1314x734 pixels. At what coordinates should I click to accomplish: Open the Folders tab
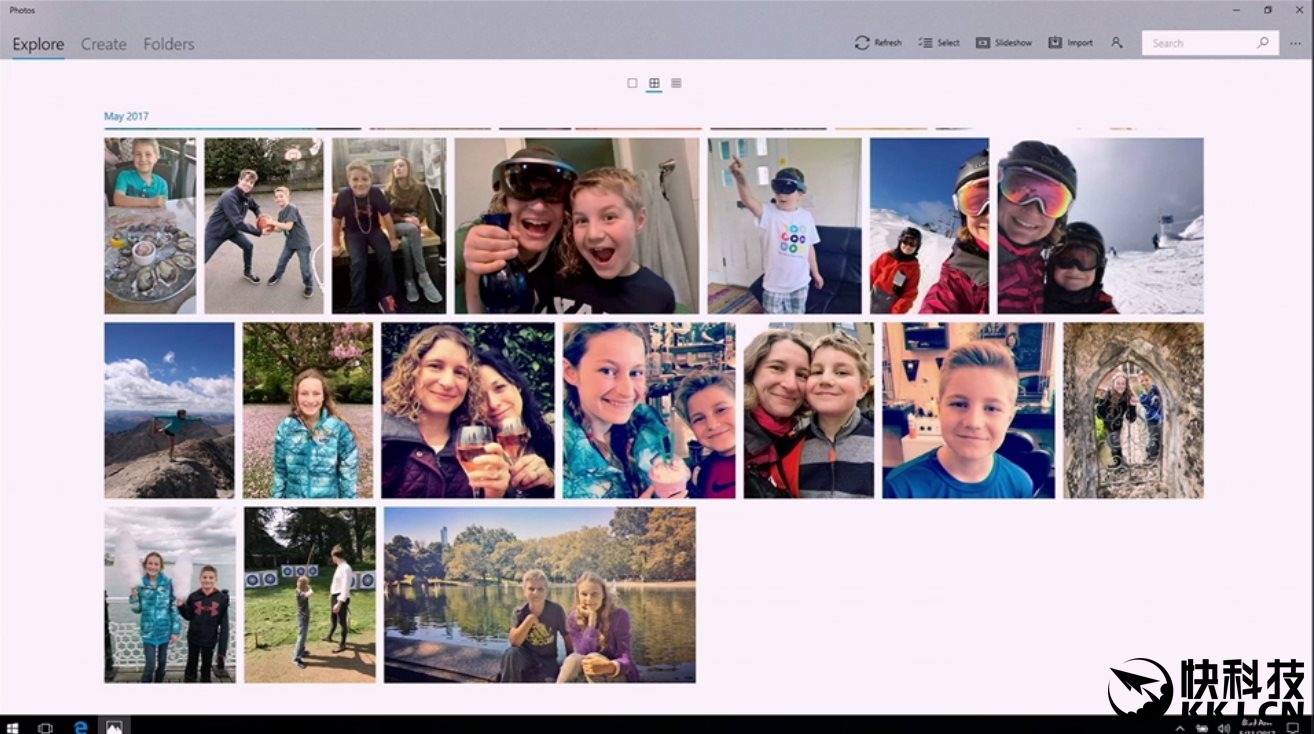(169, 44)
